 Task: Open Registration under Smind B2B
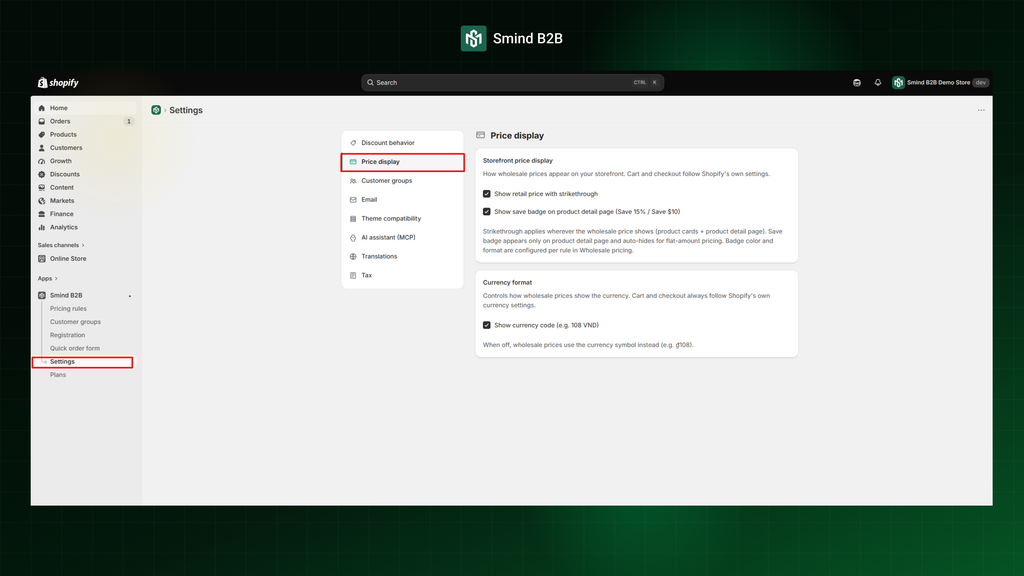coord(67,335)
